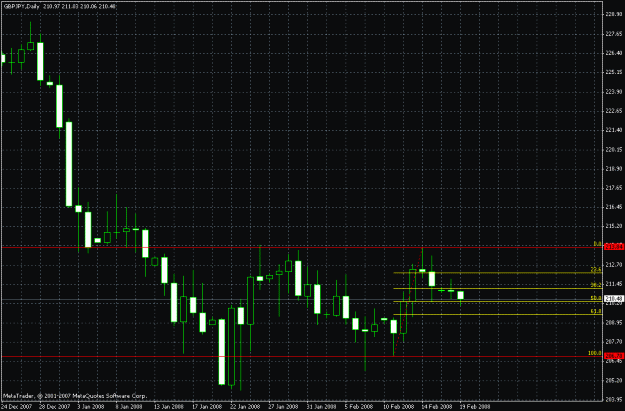Click the 217.65 price axis label
The height and width of the screenshot is (411, 625).
(x=614, y=188)
